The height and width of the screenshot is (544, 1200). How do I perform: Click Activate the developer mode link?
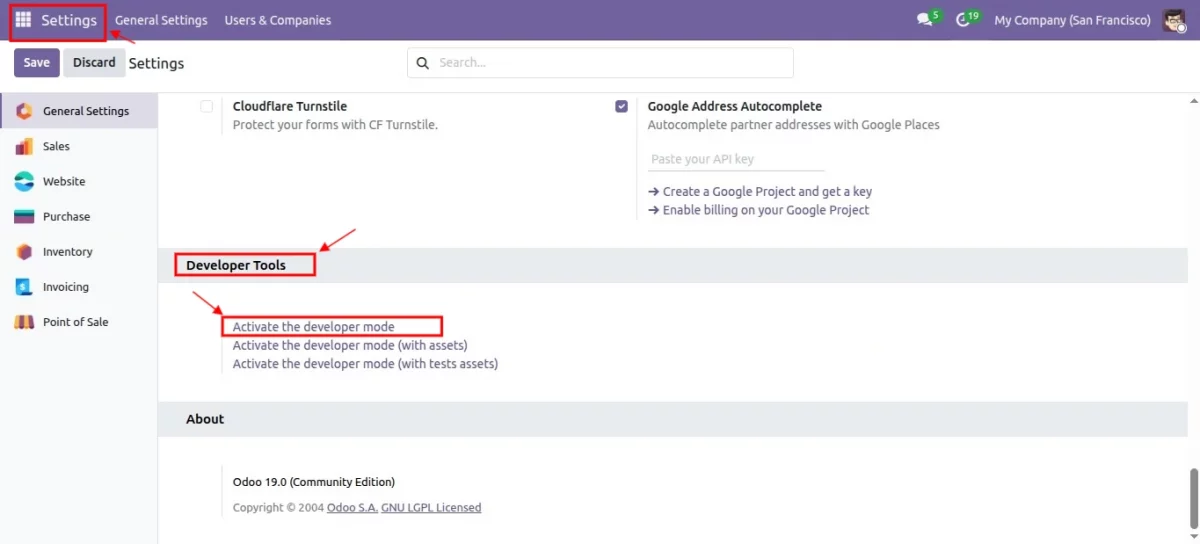point(313,326)
